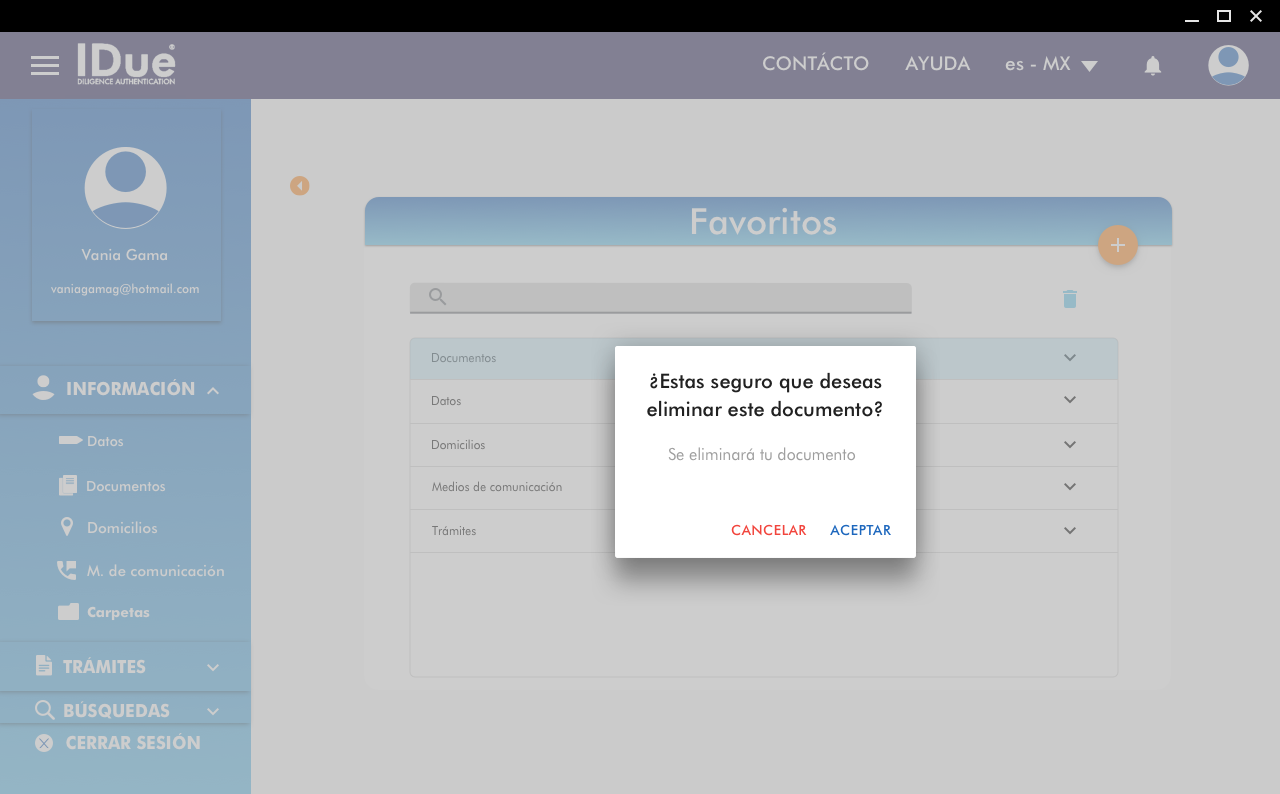Click the search magnifier icon
Viewport: 1280px width, 794px height.
(437, 297)
